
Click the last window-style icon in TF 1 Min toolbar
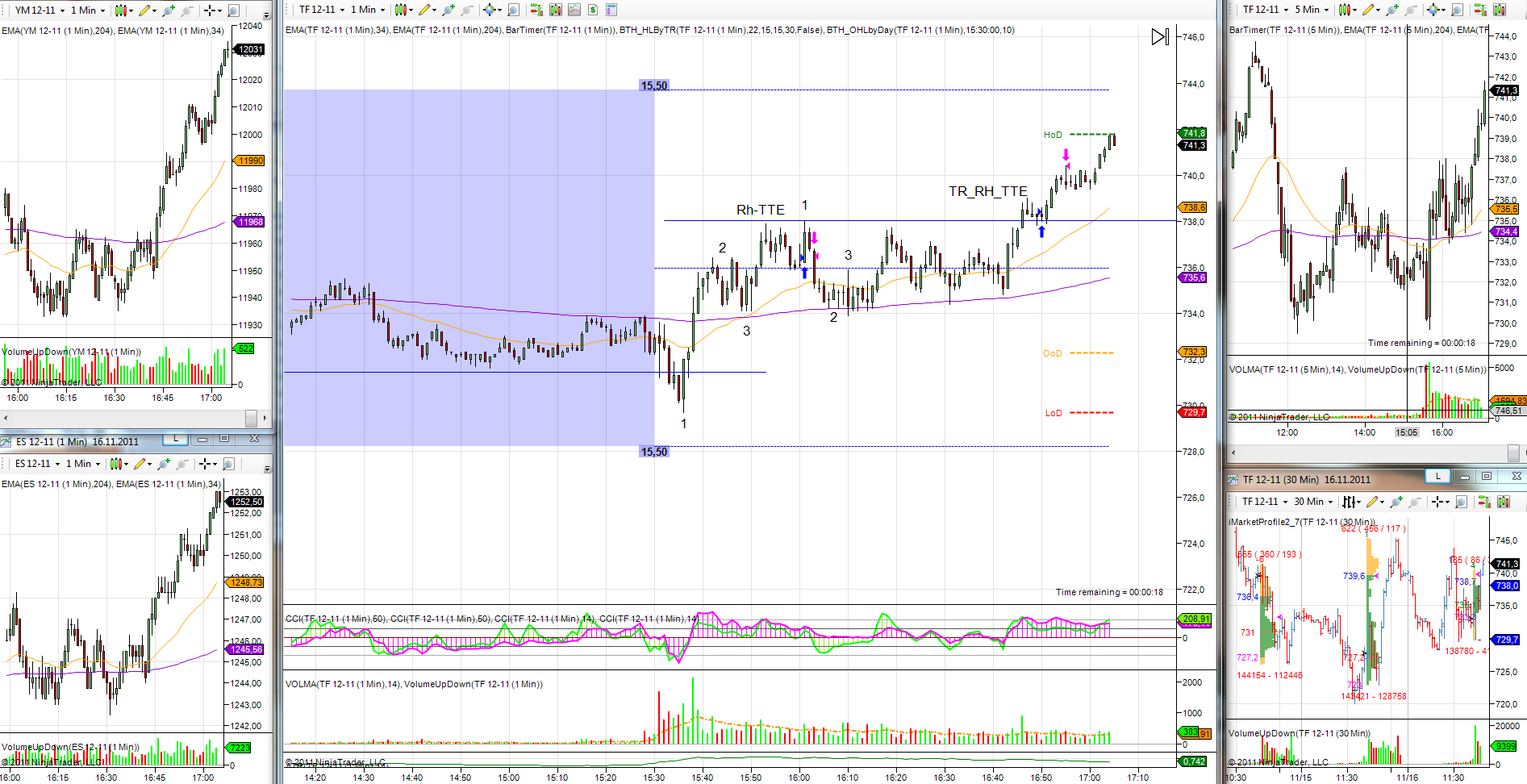[611, 10]
